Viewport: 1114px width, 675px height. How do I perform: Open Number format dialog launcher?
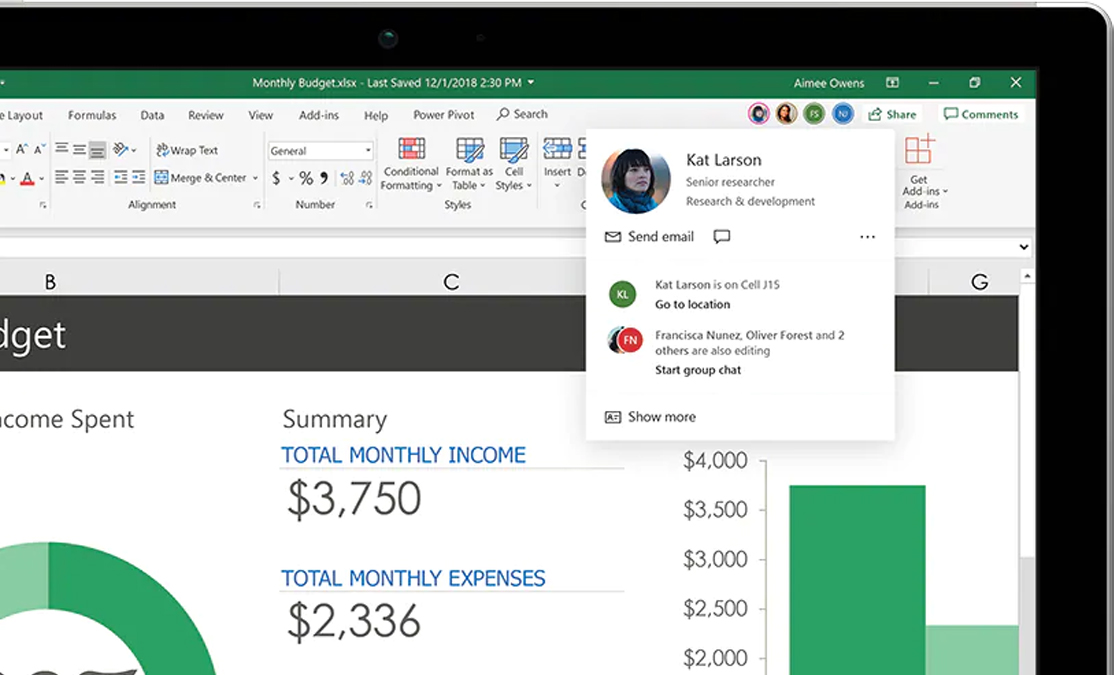pos(369,205)
